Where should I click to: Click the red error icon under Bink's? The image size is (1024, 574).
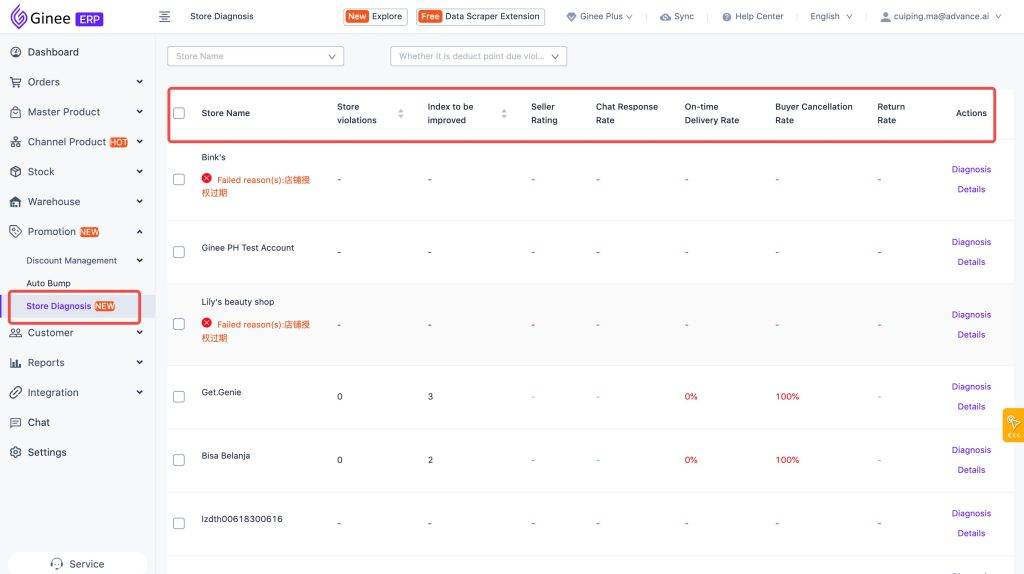coord(206,178)
